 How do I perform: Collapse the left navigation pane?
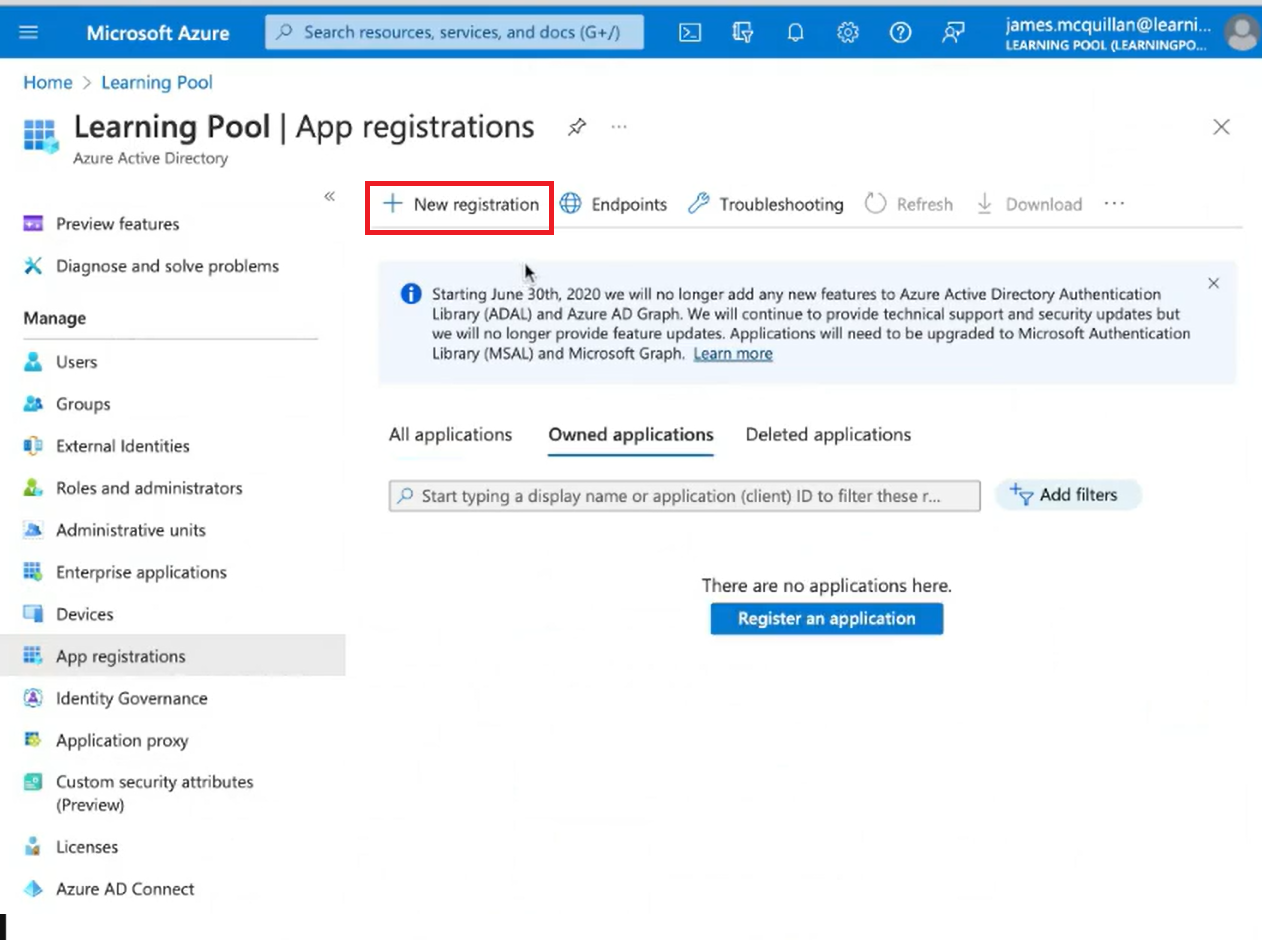pos(330,197)
